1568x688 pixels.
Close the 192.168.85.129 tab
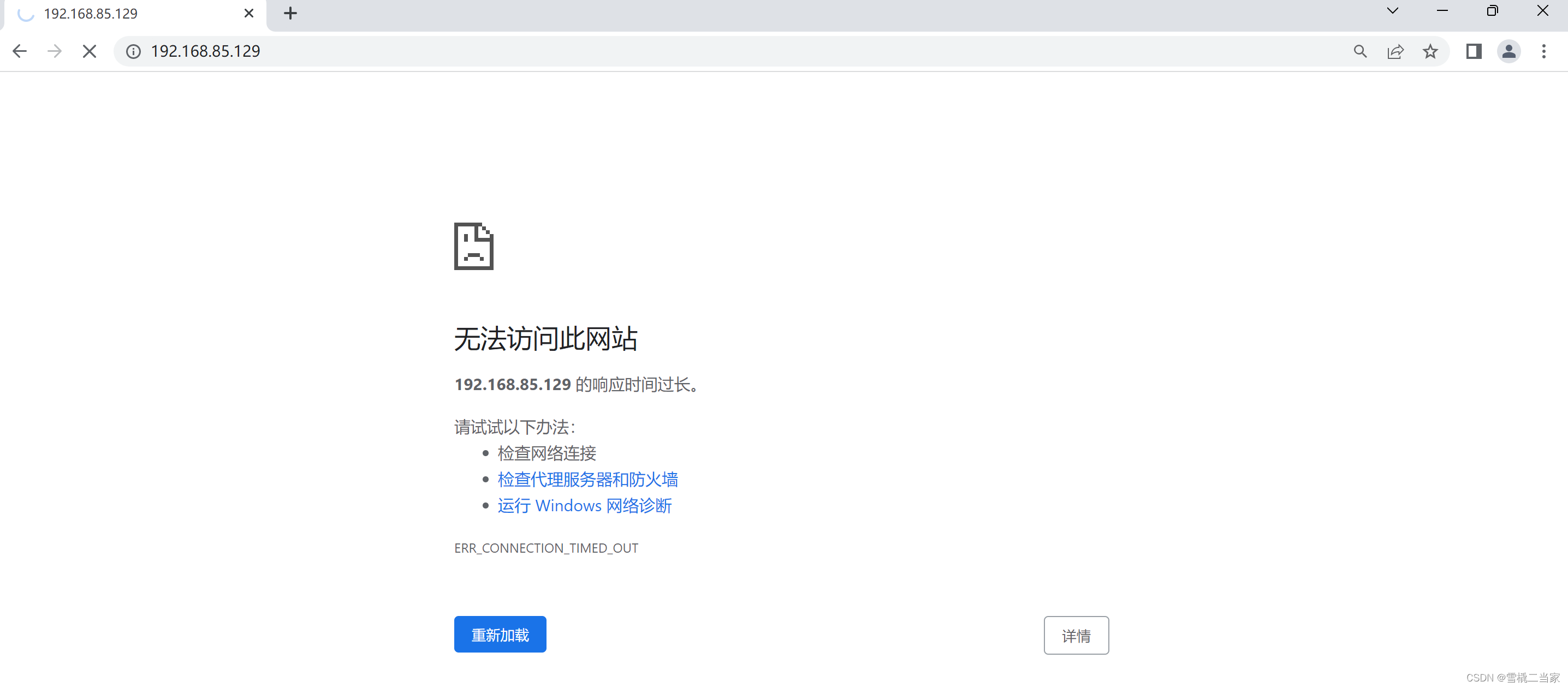coord(248,14)
